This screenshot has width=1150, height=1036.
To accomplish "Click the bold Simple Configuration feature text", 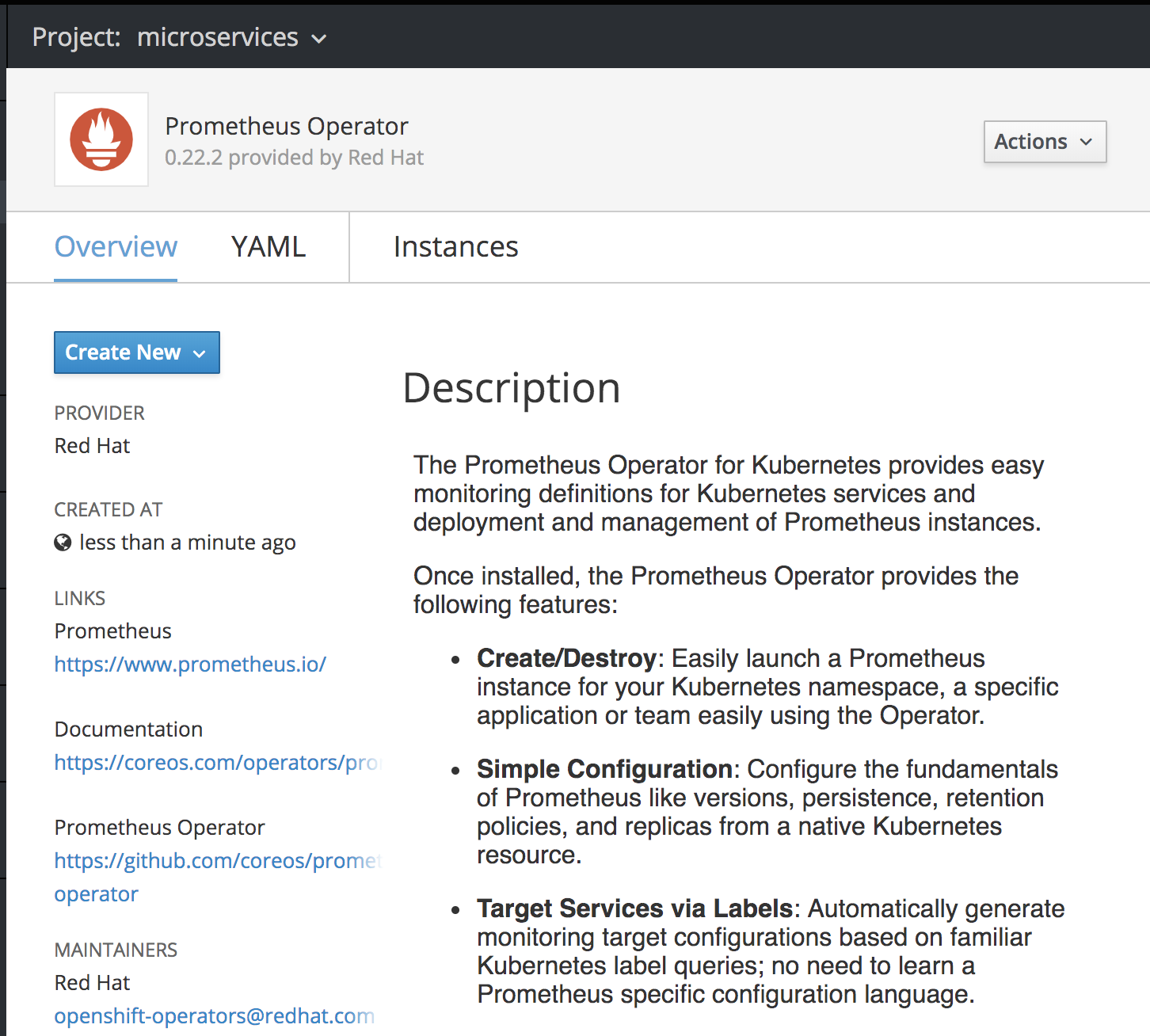I will 604,769.
